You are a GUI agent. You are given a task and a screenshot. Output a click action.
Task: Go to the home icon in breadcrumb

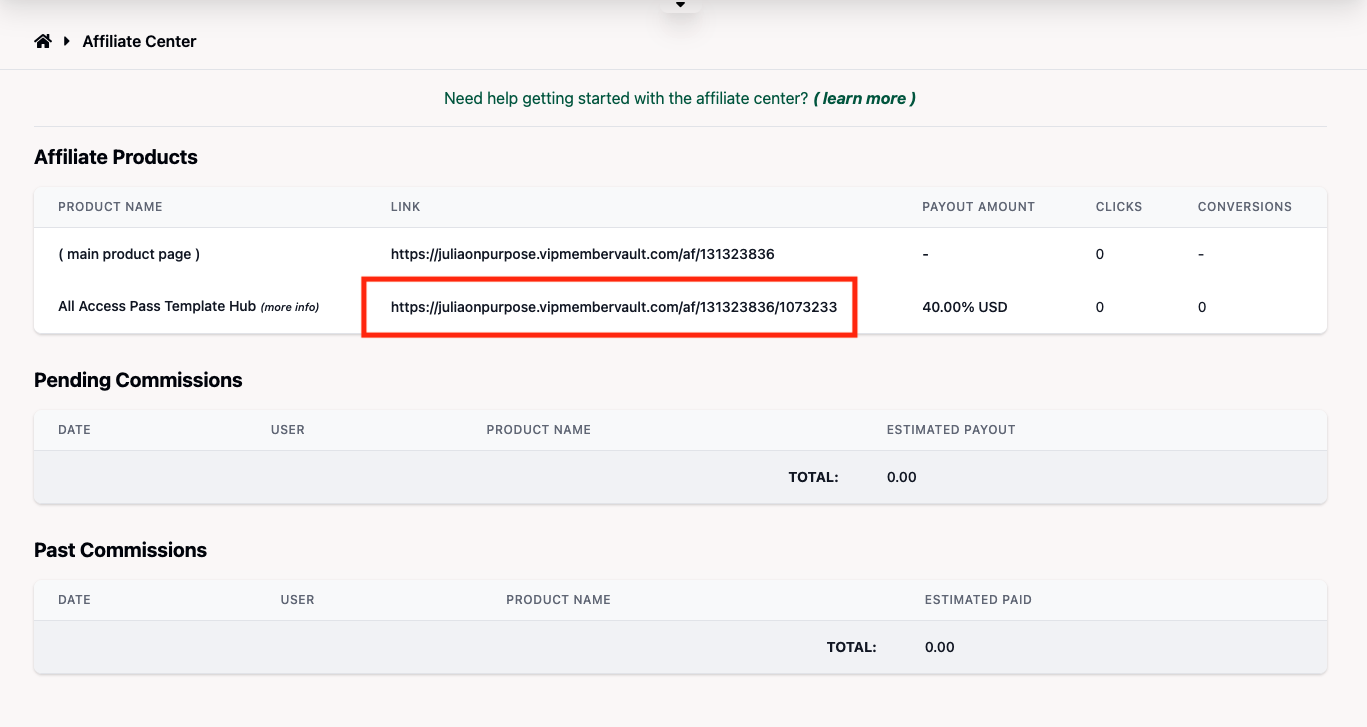click(42, 41)
